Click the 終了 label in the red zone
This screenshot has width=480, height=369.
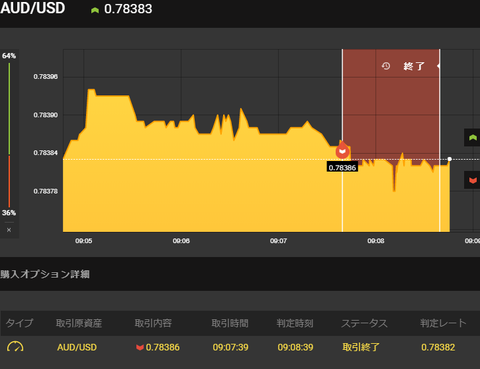(414, 66)
